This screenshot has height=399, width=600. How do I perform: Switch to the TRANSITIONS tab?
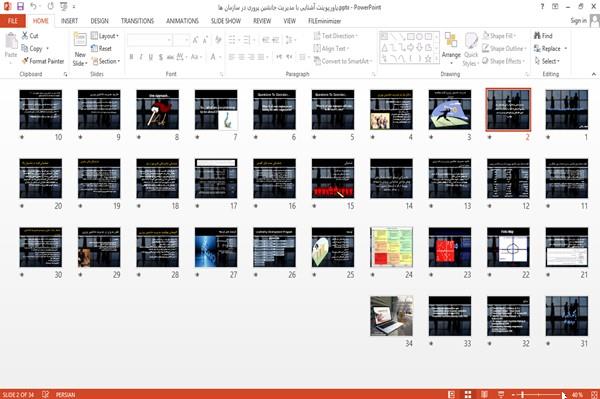tap(137, 21)
